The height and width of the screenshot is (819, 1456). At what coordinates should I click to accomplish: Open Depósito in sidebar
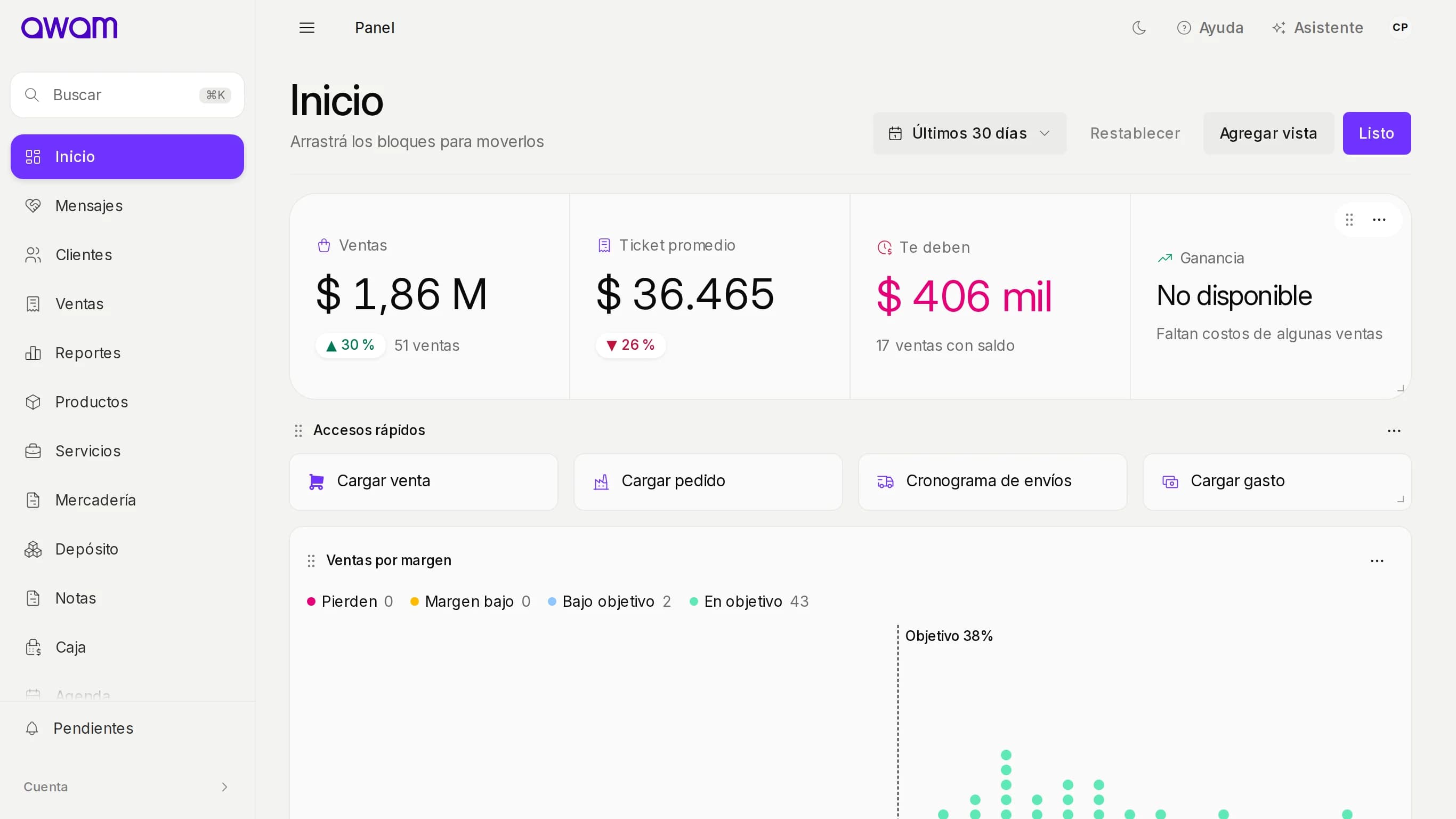(x=127, y=549)
